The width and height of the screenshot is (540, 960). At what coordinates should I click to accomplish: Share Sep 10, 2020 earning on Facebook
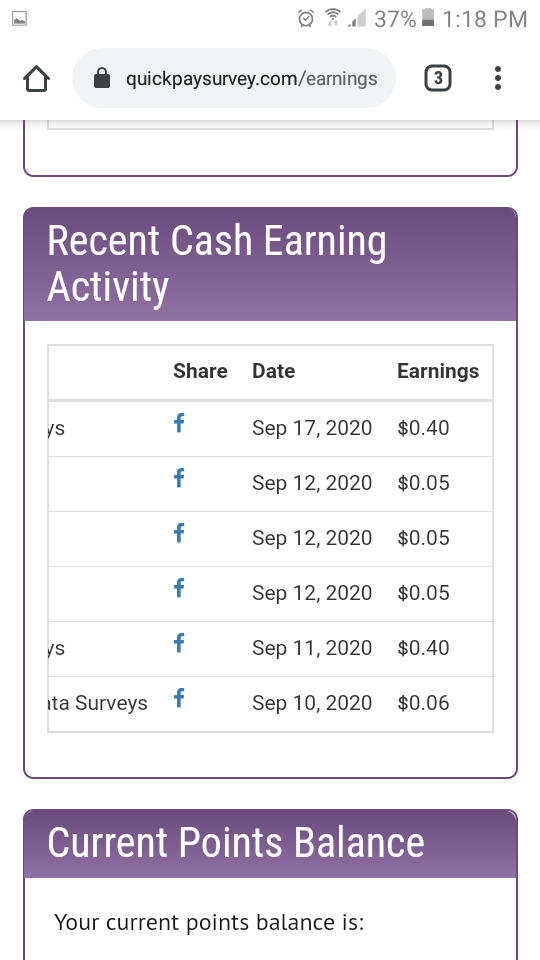179,697
